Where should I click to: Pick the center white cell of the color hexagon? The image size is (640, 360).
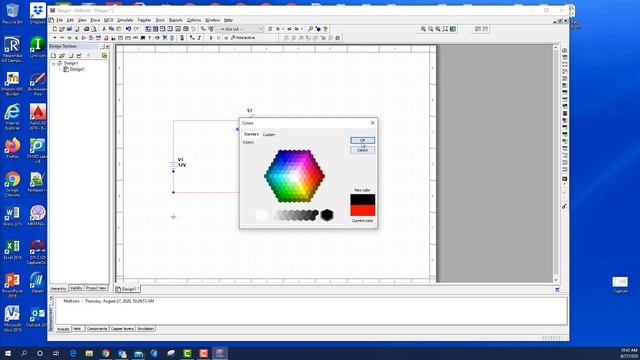tap(294, 176)
